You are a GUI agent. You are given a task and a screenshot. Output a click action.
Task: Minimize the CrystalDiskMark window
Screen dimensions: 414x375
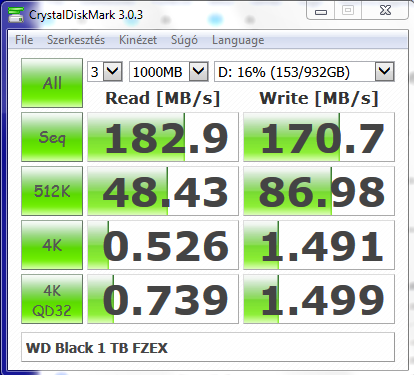(321, 11)
